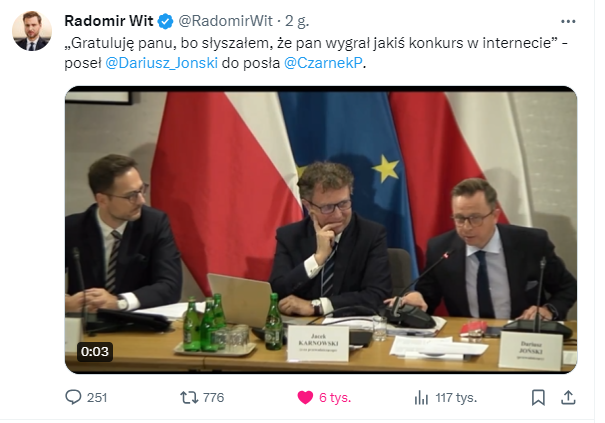
Task: Click the 6 tys. likes count
Action: (335, 398)
